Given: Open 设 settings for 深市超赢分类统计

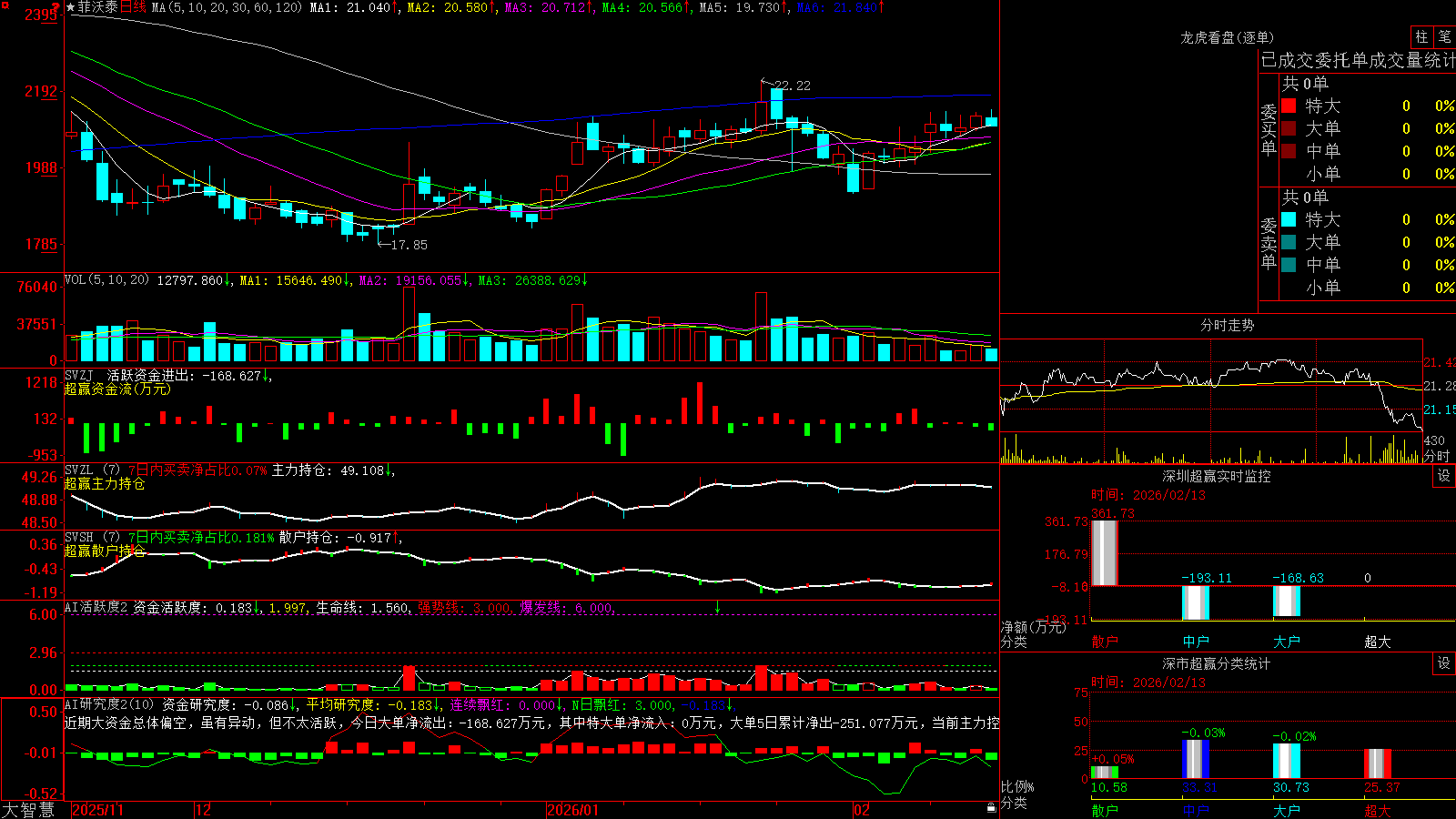Looking at the screenshot, I should (1444, 663).
